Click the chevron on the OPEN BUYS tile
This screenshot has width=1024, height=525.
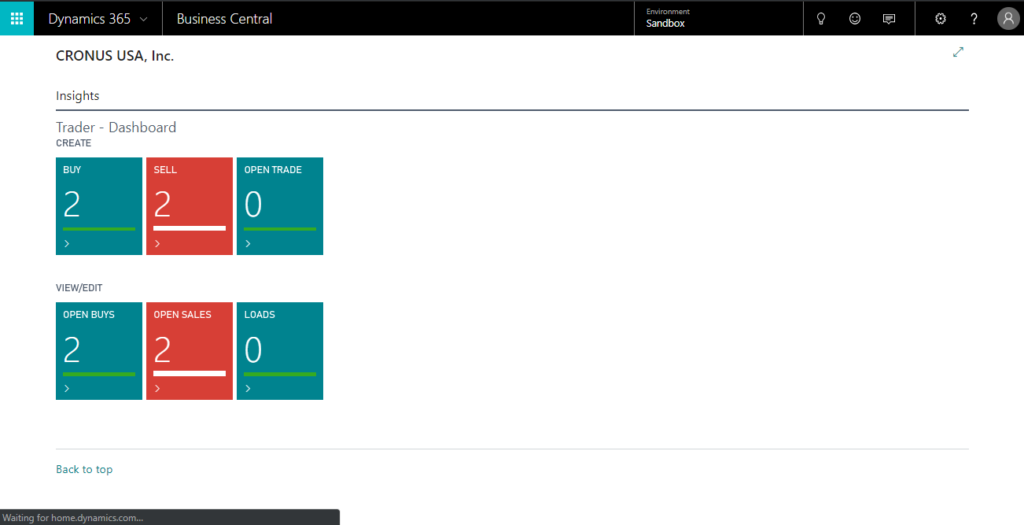pos(67,389)
